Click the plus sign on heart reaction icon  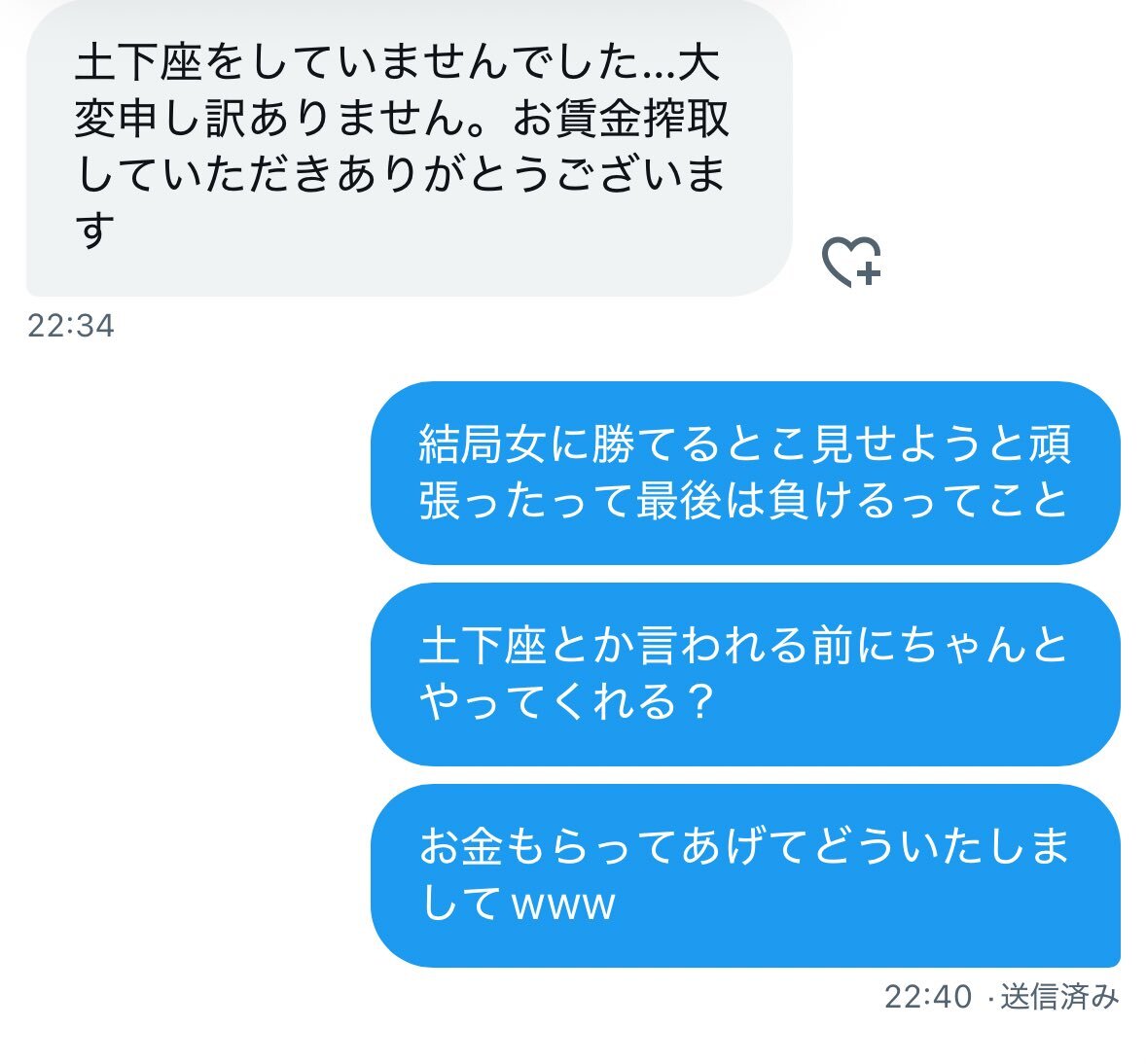pos(868,274)
